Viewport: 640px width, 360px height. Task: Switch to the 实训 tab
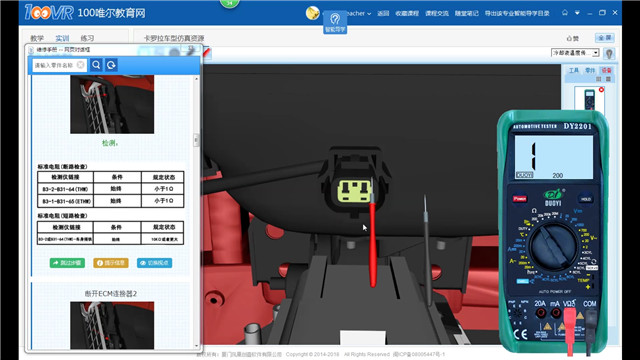click(62, 38)
